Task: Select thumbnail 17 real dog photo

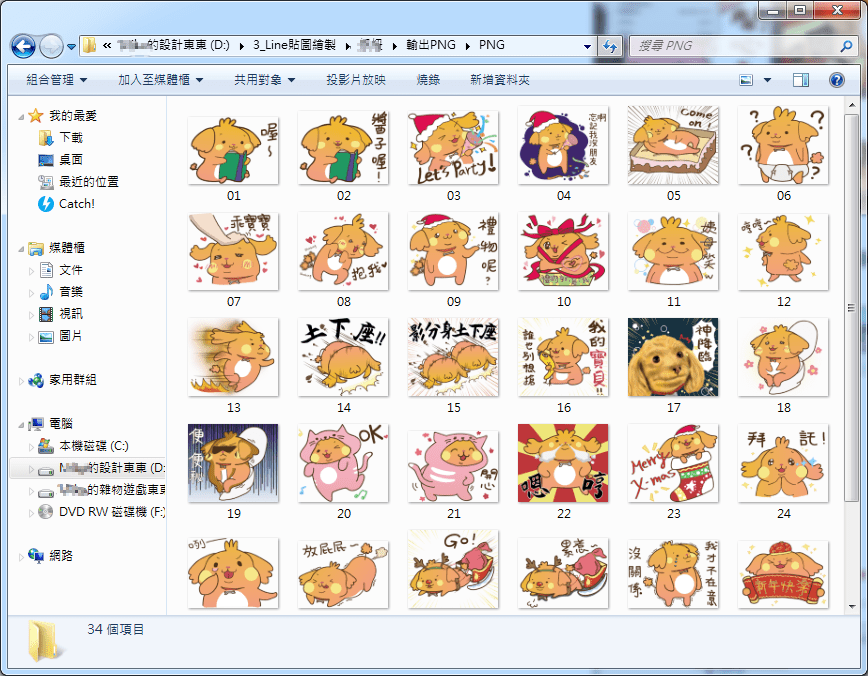Action: 673,357
